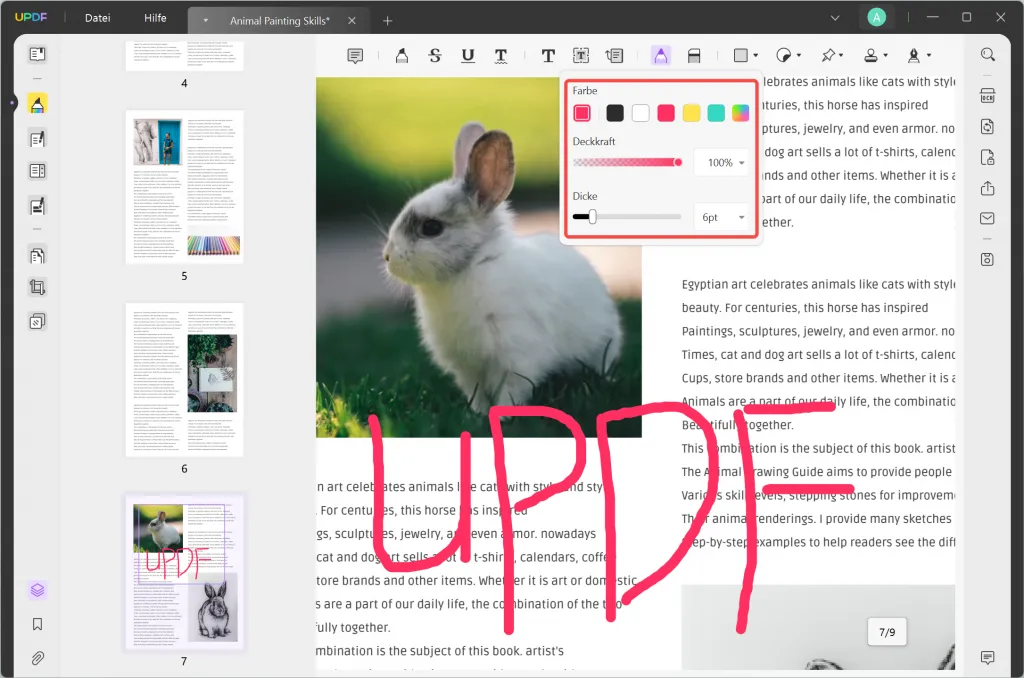Choose the black color swatch

click(615, 113)
